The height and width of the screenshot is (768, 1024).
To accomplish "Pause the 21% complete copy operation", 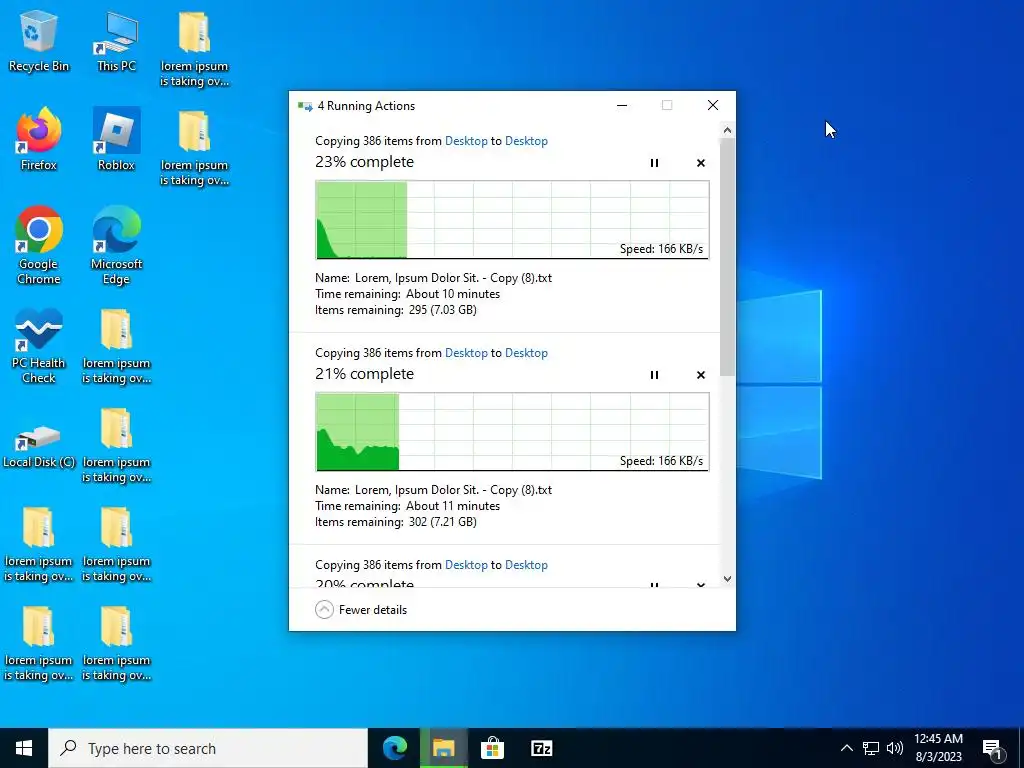I will (654, 375).
